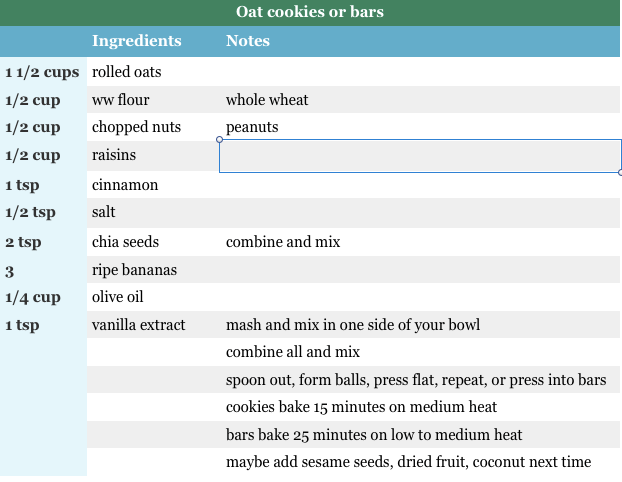Click the 'vanilla extract' cell
Image resolution: width=622 pixels, height=482 pixels.
click(x=139, y=325)
